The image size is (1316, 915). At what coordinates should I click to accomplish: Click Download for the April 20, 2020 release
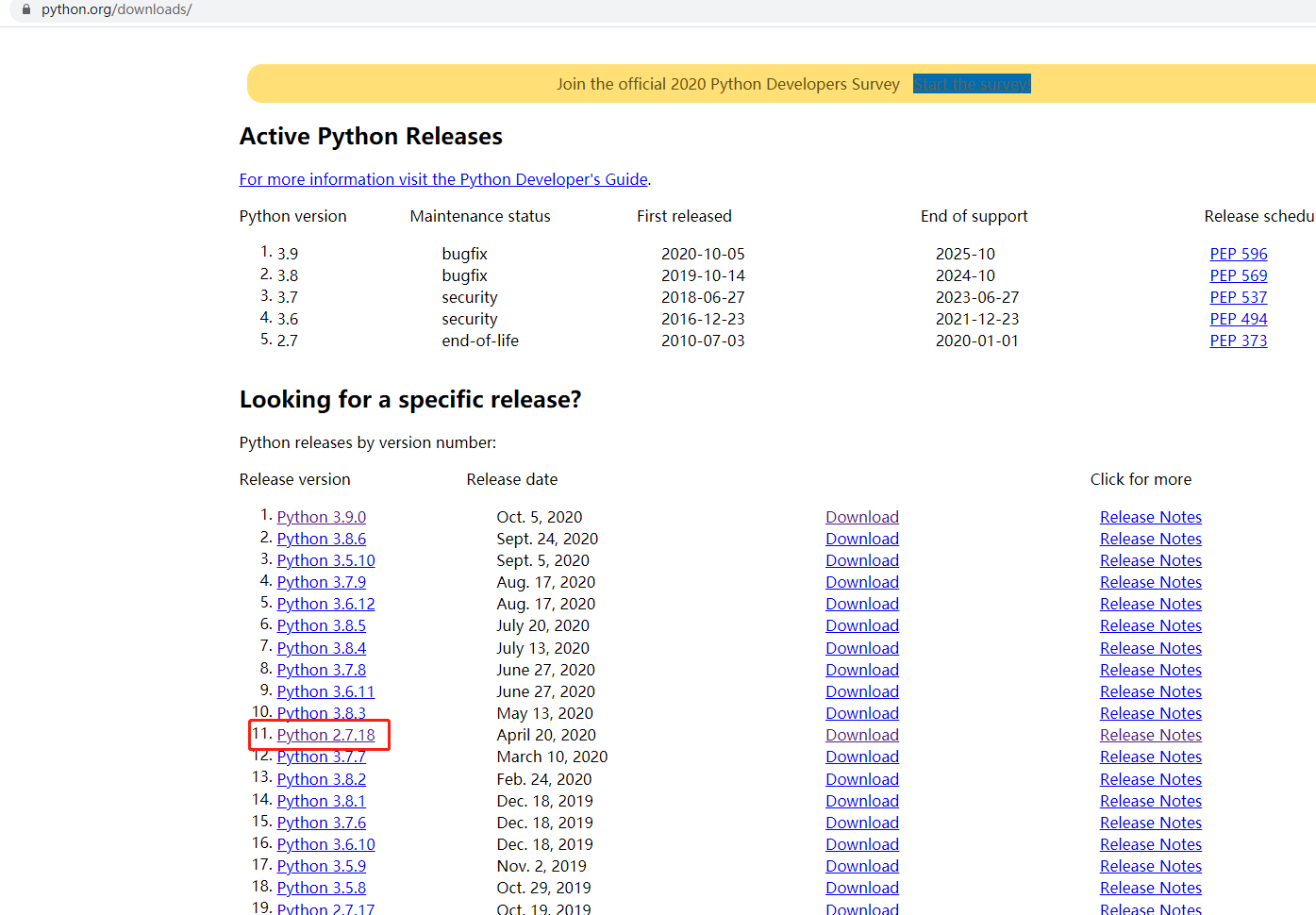(862, 735)
